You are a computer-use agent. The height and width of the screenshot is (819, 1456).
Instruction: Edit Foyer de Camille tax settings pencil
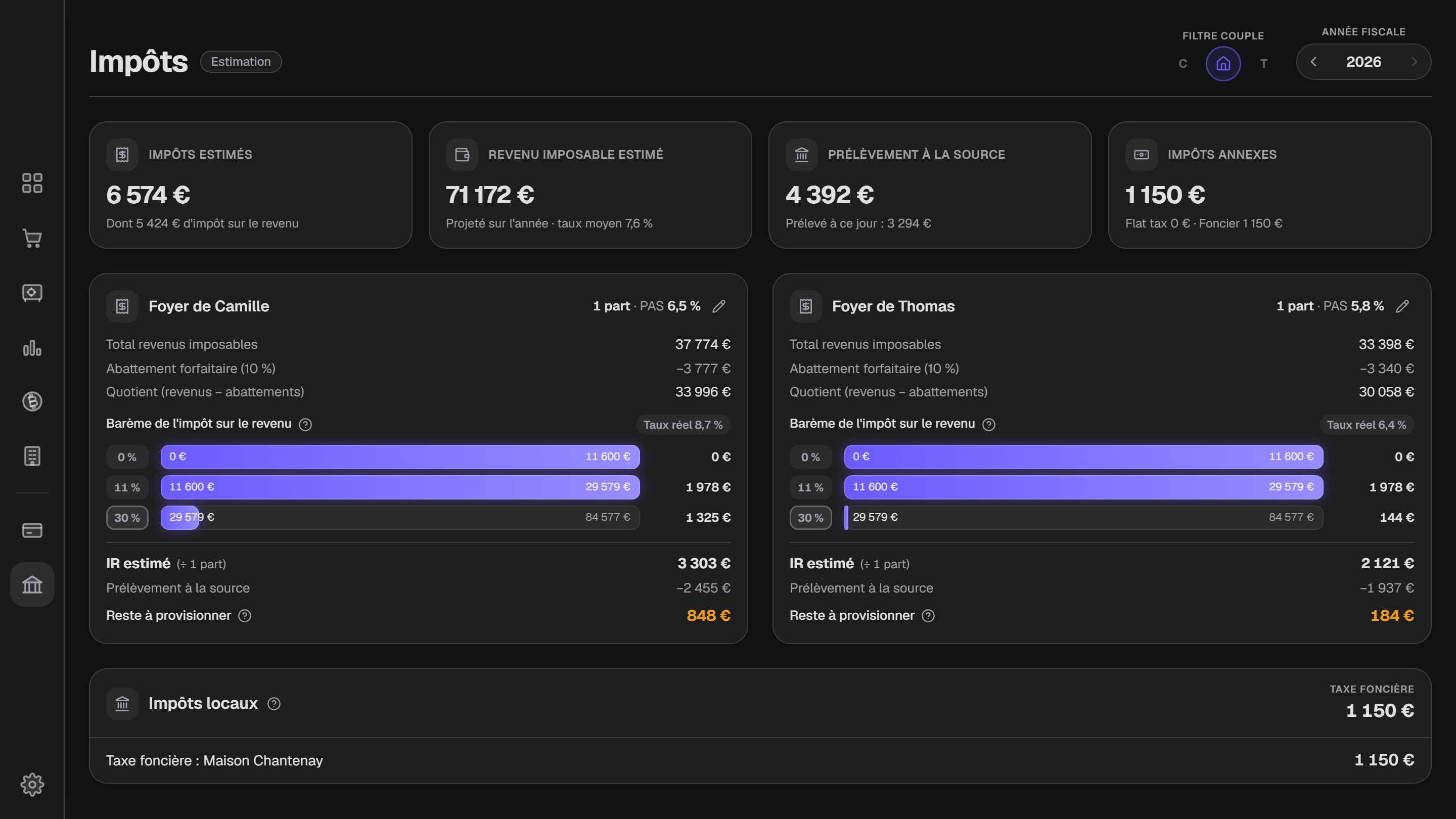(719, 306)
